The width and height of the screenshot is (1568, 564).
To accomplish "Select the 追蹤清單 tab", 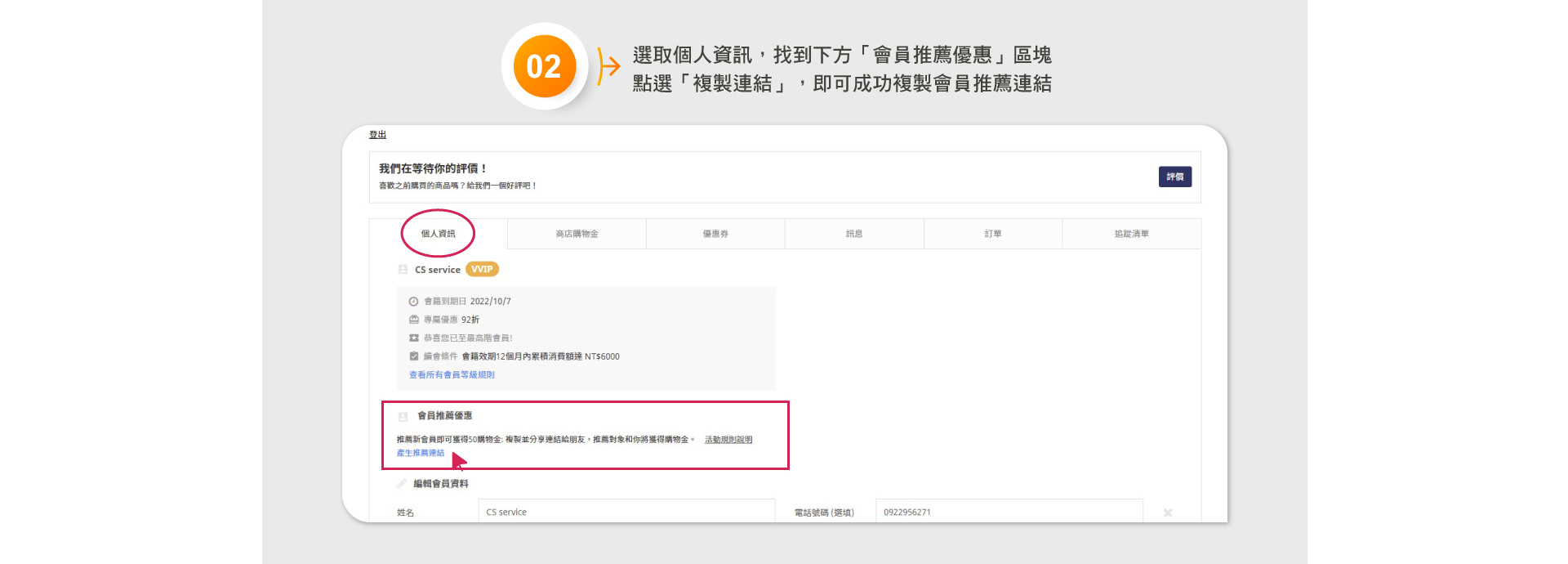I will [x=1131, y=234].
